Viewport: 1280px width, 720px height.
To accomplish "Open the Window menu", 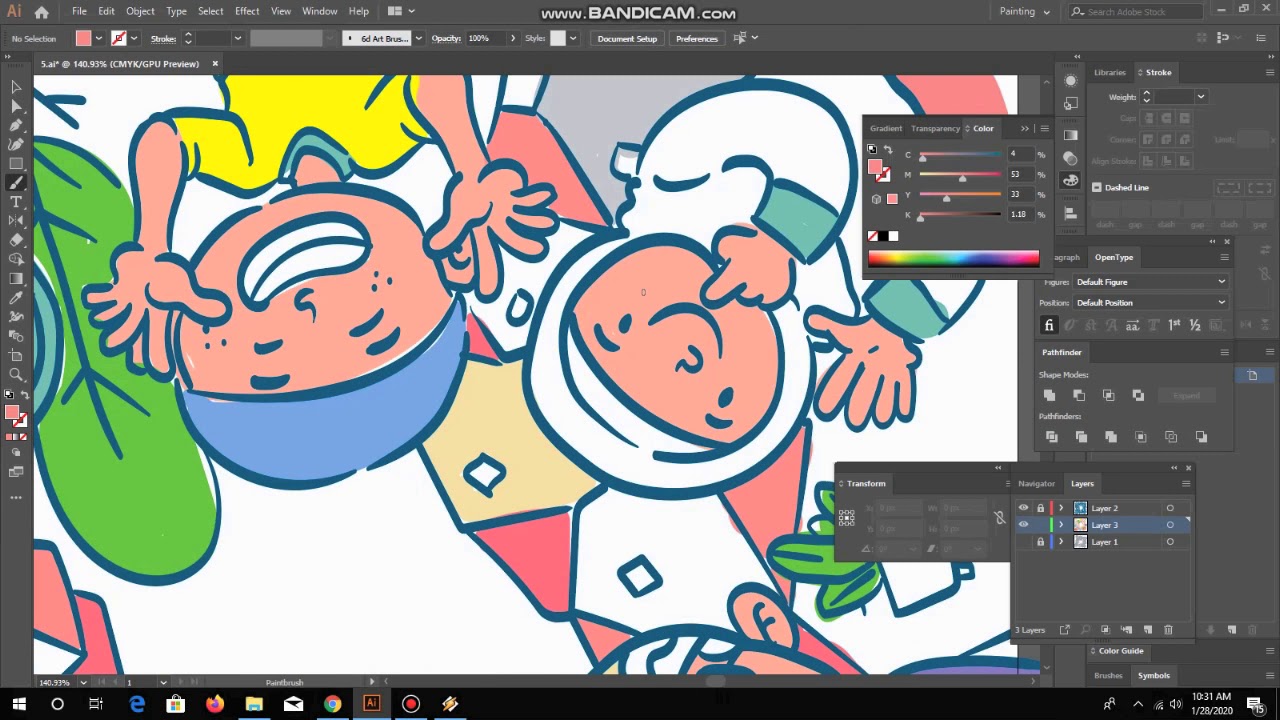I will tap(319, 11).
